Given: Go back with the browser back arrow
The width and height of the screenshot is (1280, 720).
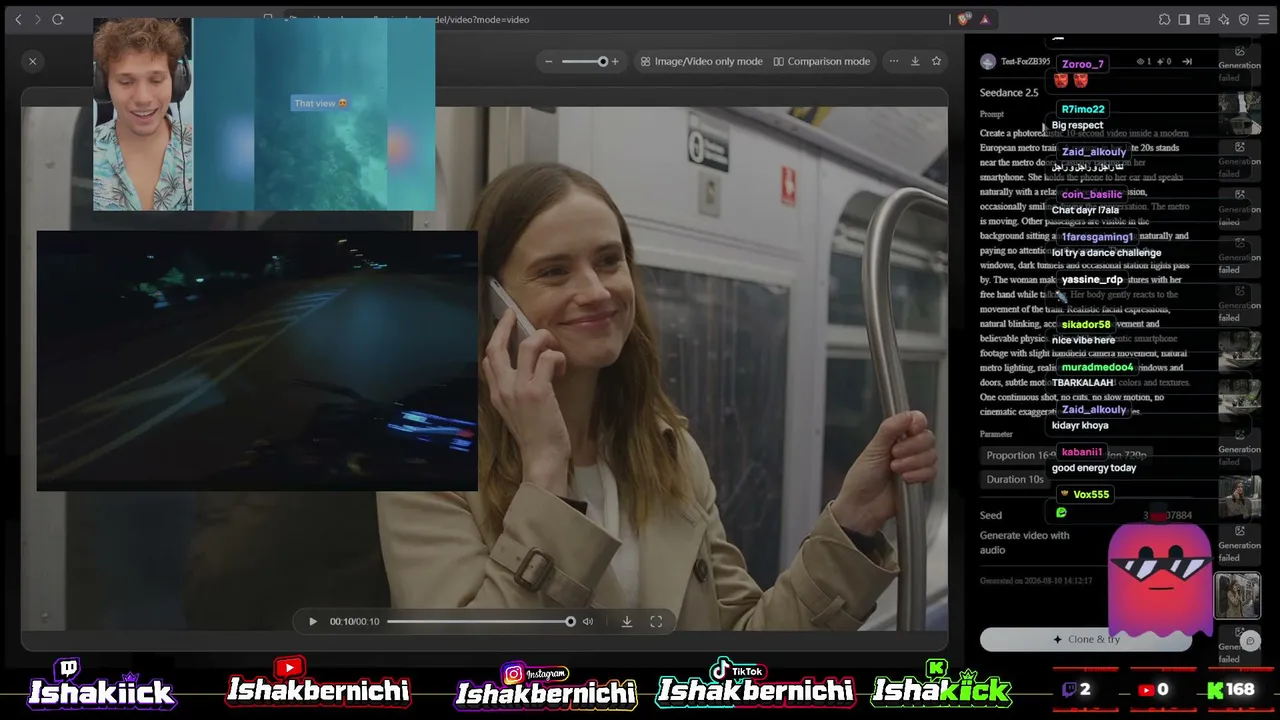Looking at the screenshot, I should pyautogui.click(x=18, y=19).
